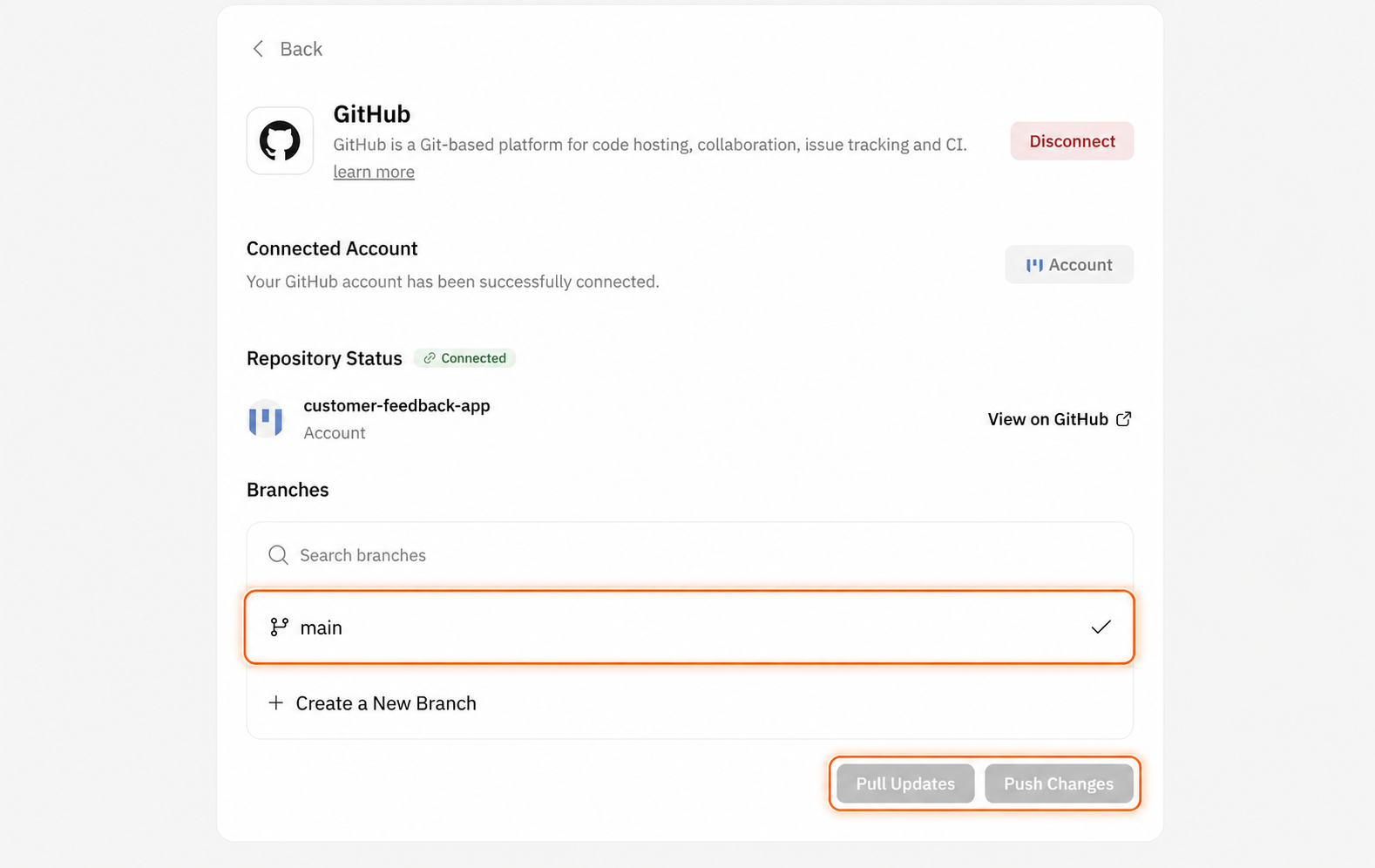This screenshot has width=1375, height=868.
Task: Go back using the Back arrow
Action: click(x=258, y=49)
